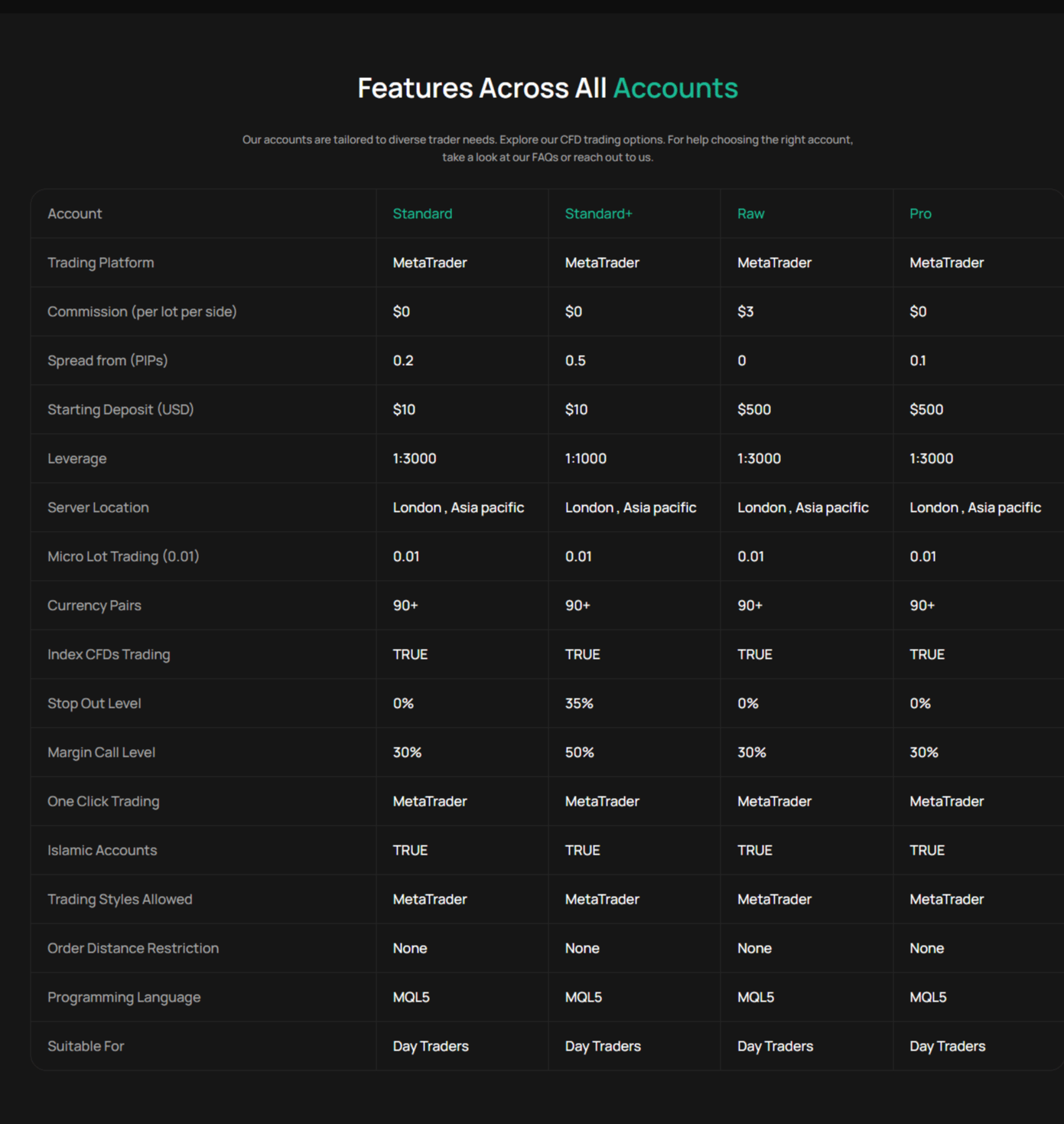Click the Pro Server Location value
Viewport: 1064px width, 1124px height.
click(x=975, y=507)
